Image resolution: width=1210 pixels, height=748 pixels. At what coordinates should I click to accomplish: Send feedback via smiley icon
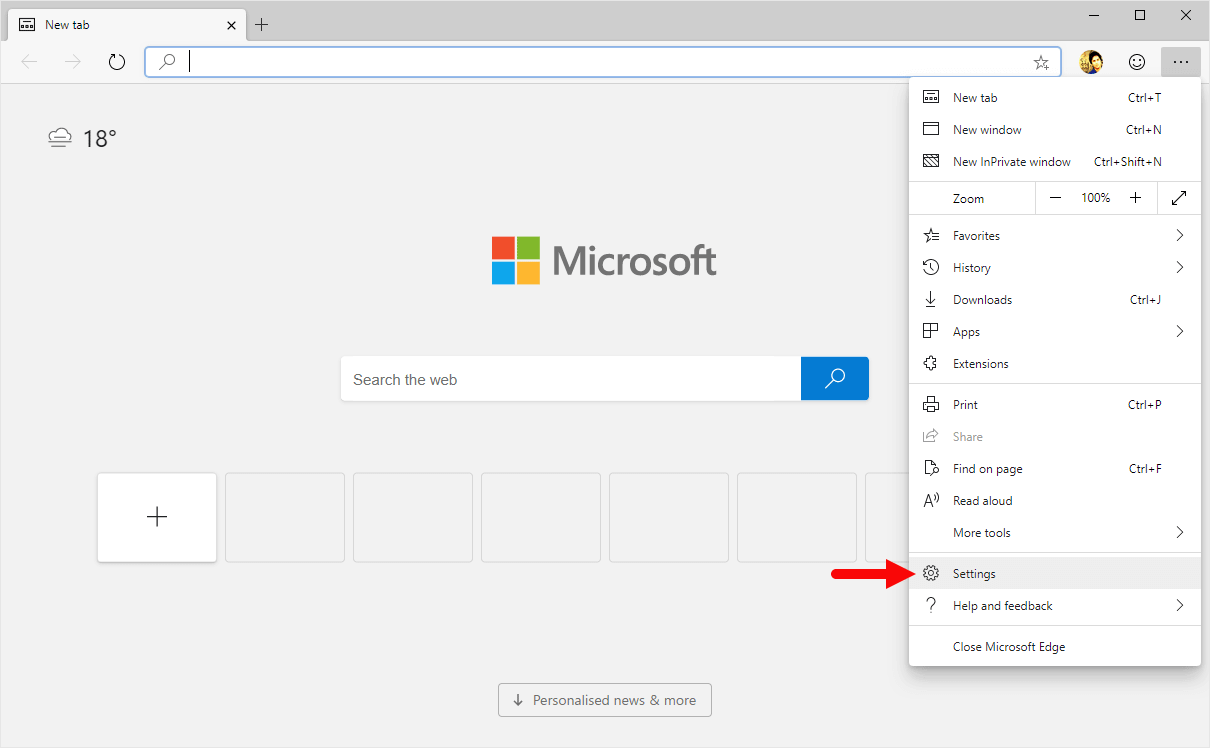[1137, 62]
